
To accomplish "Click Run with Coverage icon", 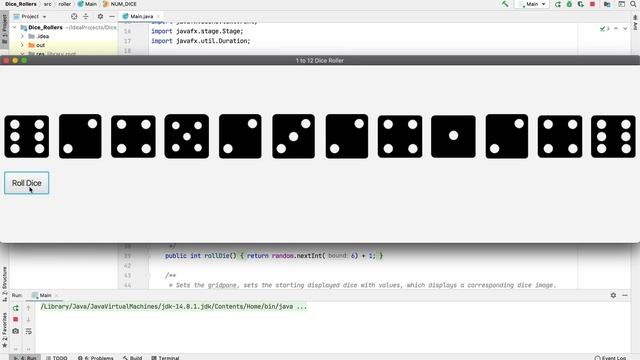I will click(581, 4).
